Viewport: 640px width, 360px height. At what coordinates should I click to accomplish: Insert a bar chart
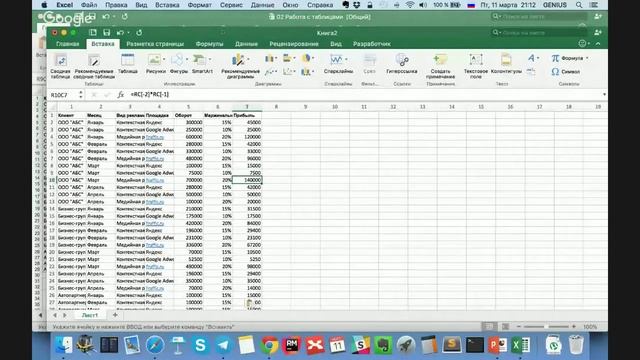point(287,59)
